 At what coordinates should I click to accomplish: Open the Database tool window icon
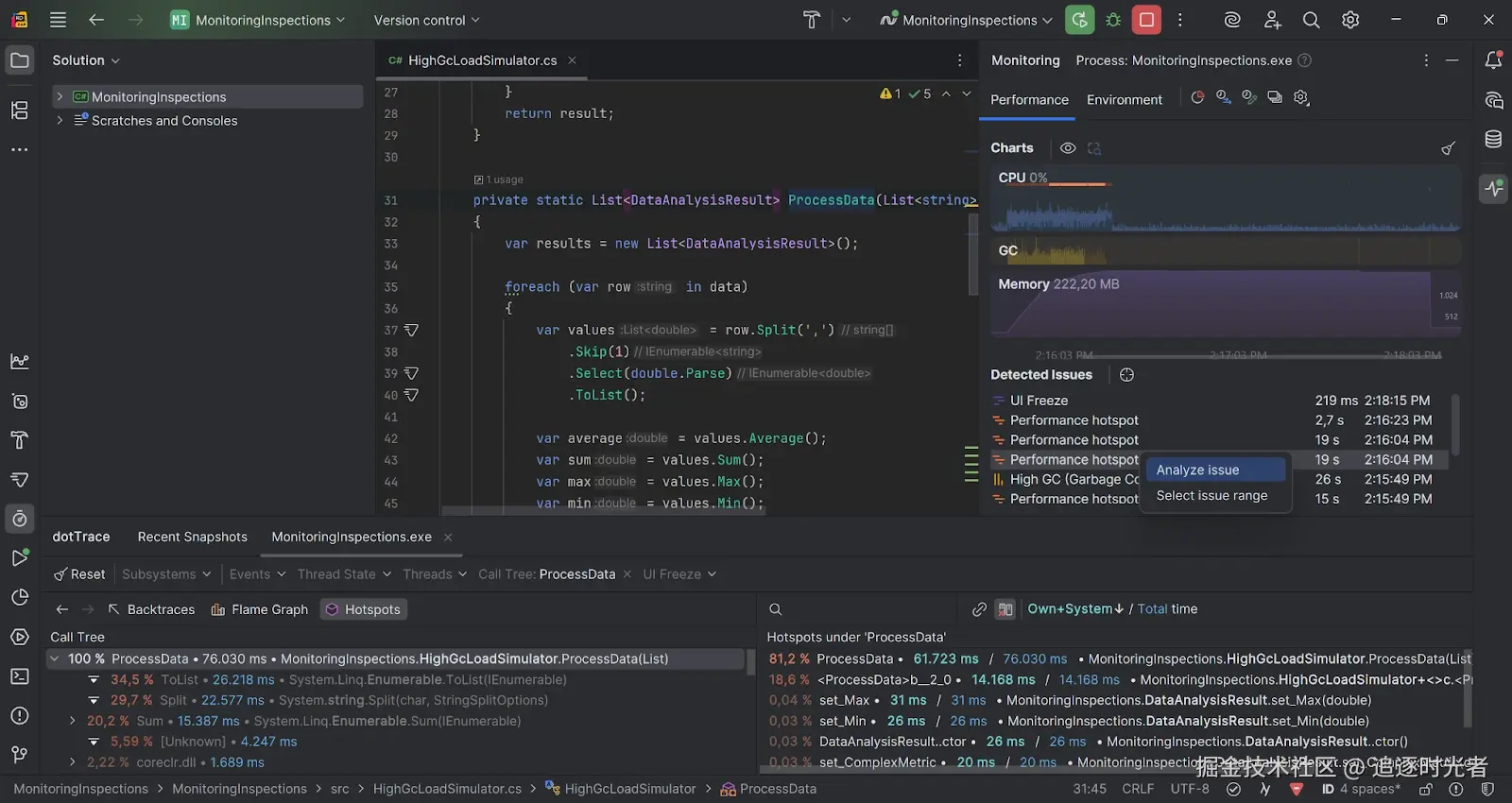point(1493,140)
